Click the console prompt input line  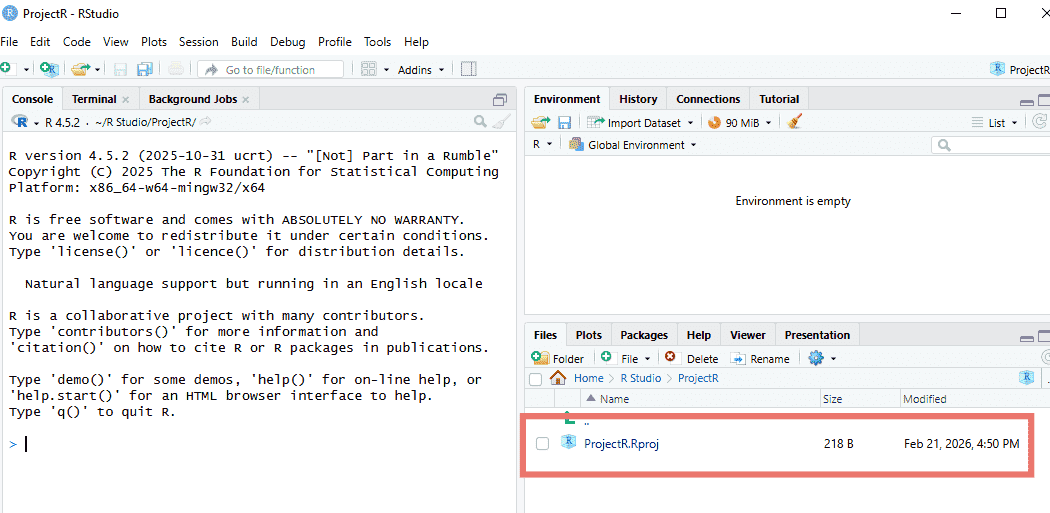point(258,444)
